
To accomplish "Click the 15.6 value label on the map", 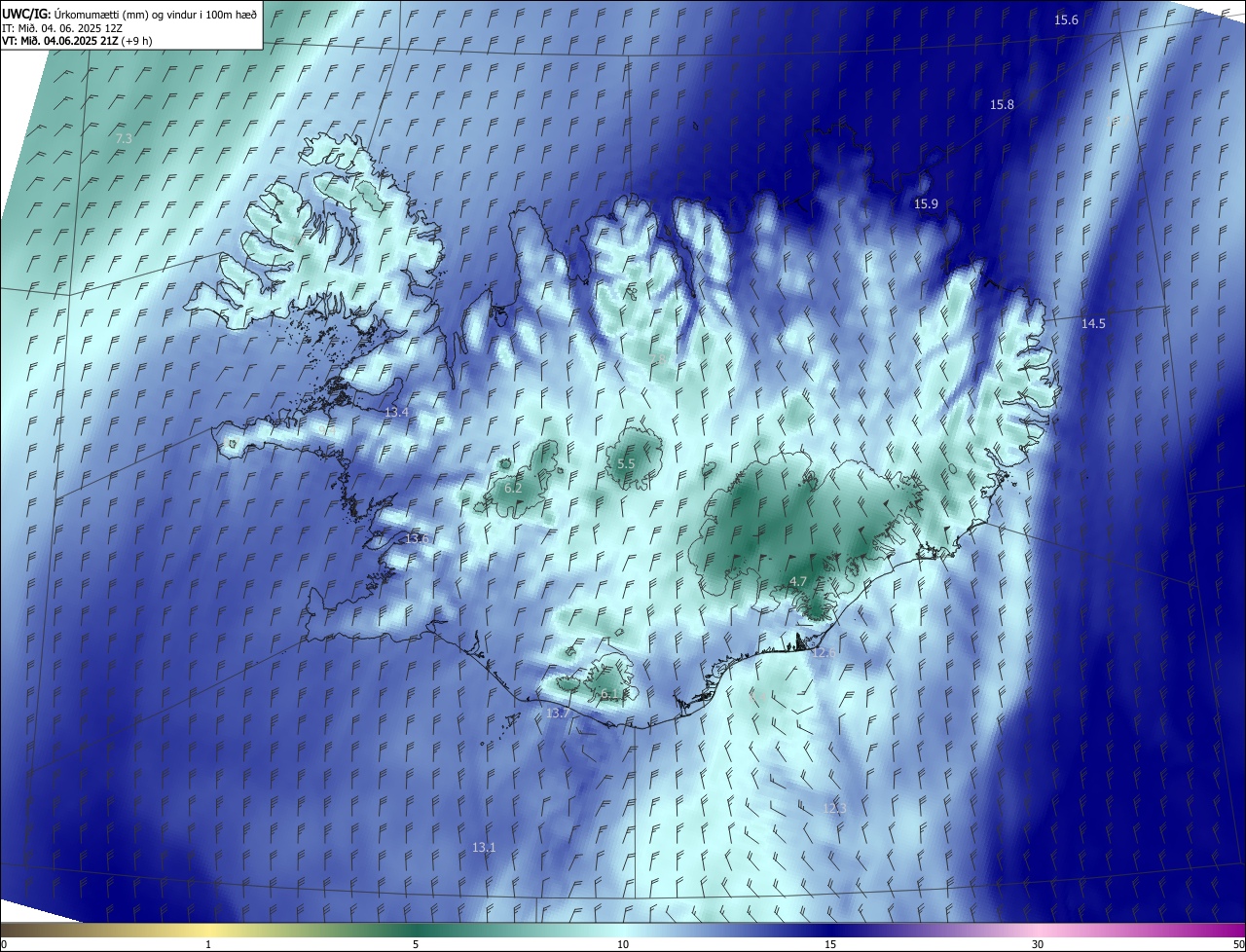I will 1067,20.
